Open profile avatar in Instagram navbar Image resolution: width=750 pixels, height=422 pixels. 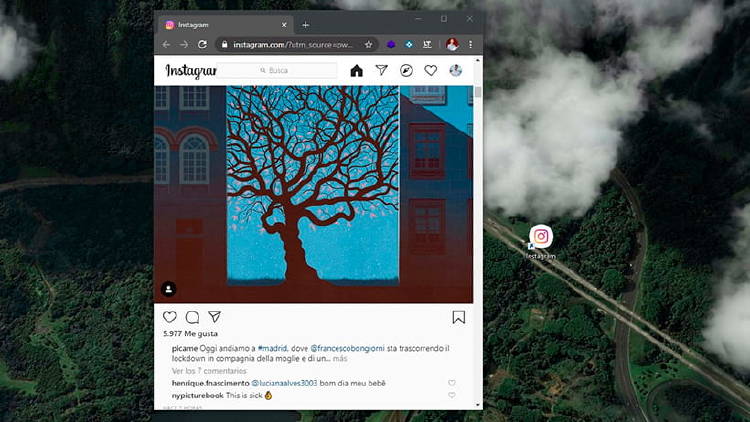456,71
